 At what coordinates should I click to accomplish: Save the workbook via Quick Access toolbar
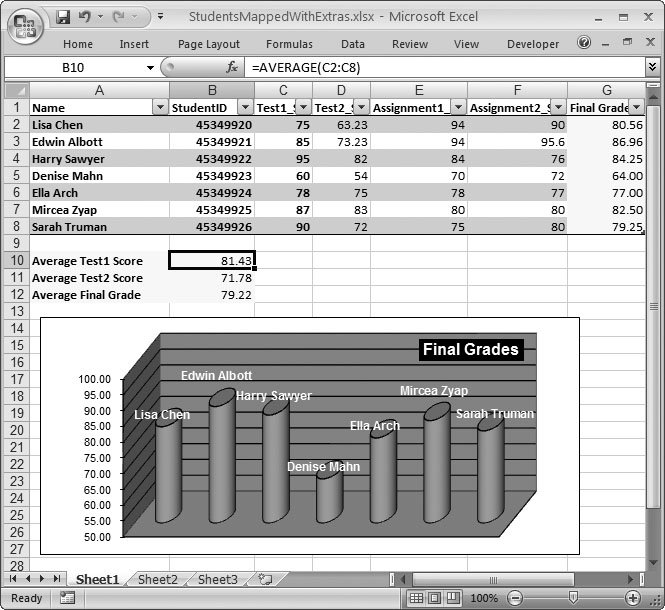pyautogui.click(x=64, y=17)
